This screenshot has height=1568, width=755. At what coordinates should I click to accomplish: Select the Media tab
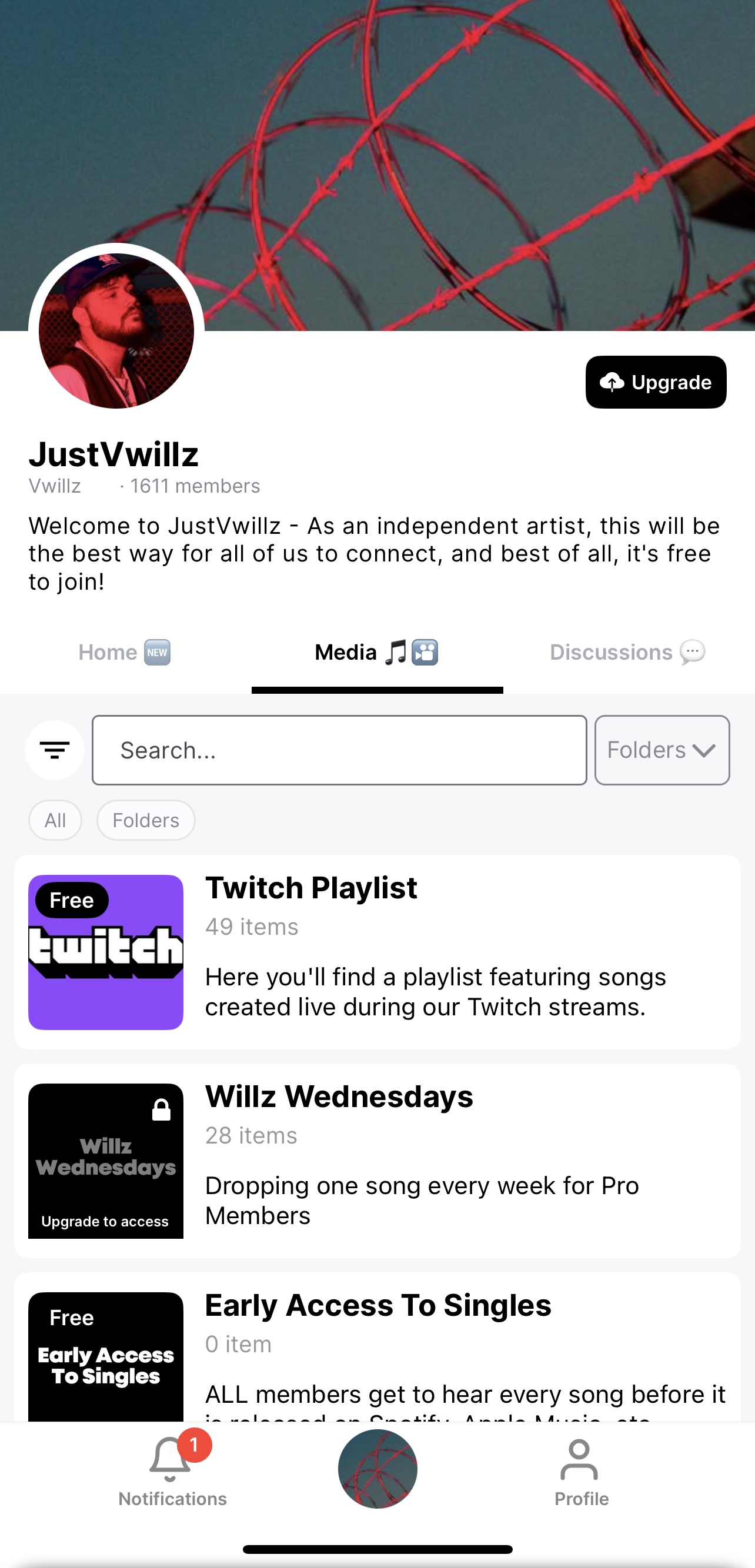pos(377,652)
